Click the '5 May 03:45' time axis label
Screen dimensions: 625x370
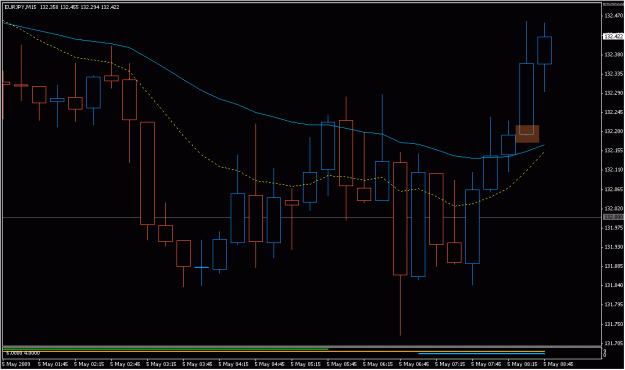197,364
